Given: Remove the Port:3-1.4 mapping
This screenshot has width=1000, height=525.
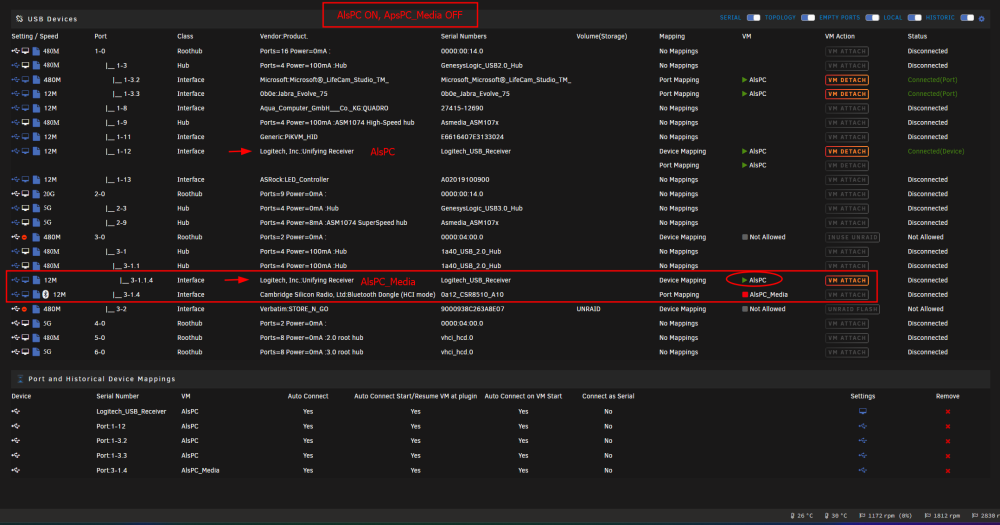Looking at the screenshot, I should click(948, 471).
